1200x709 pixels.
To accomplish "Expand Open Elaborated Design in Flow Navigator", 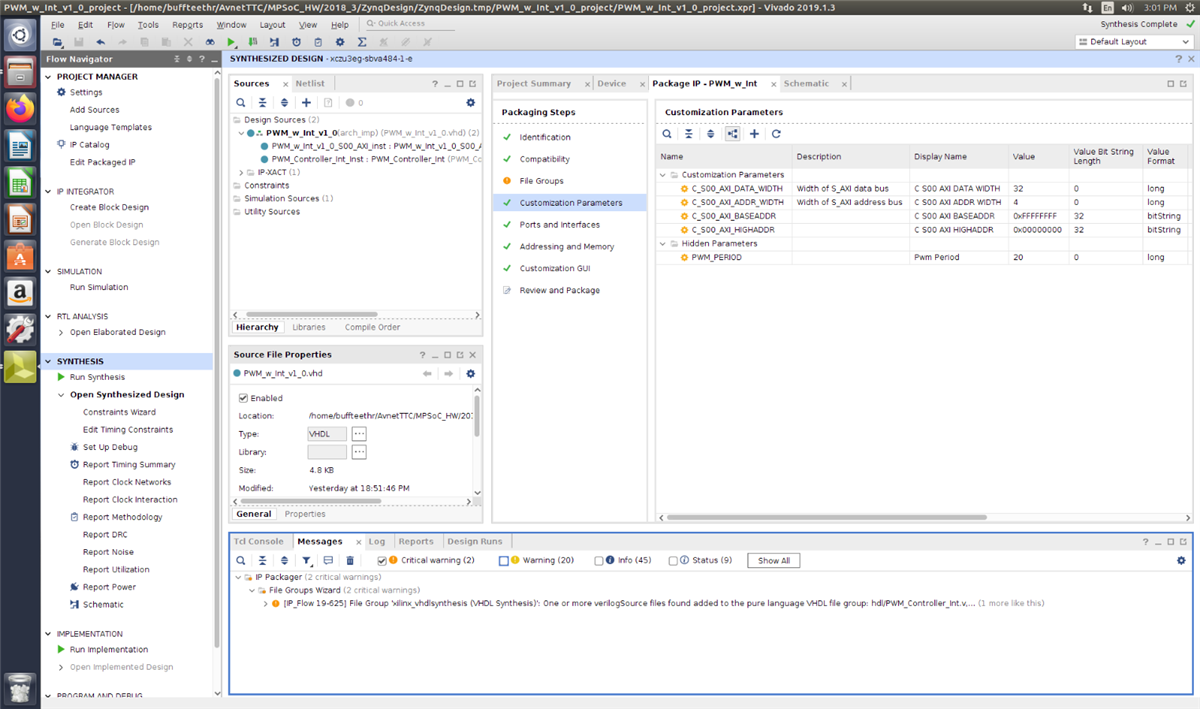I will pyautogui.click(x=61, y=332).
